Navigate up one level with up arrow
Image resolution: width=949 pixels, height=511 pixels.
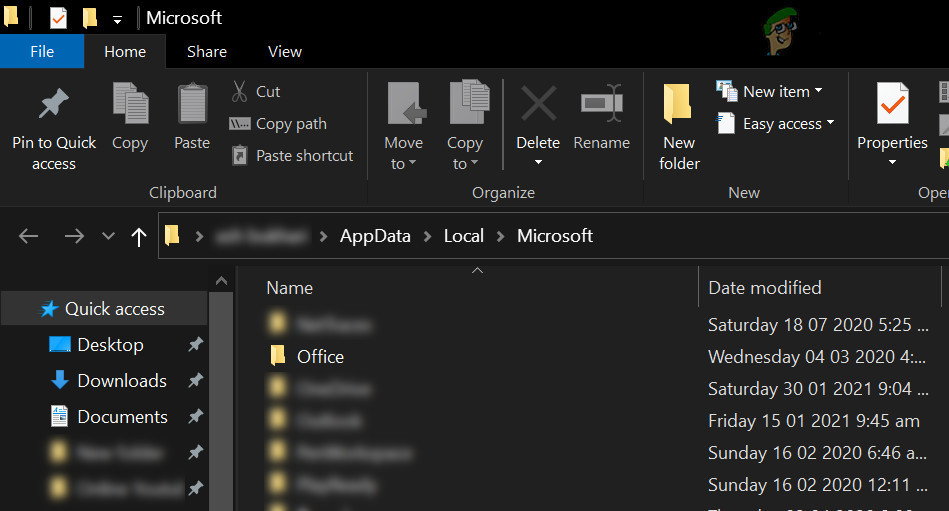point(139,236)
